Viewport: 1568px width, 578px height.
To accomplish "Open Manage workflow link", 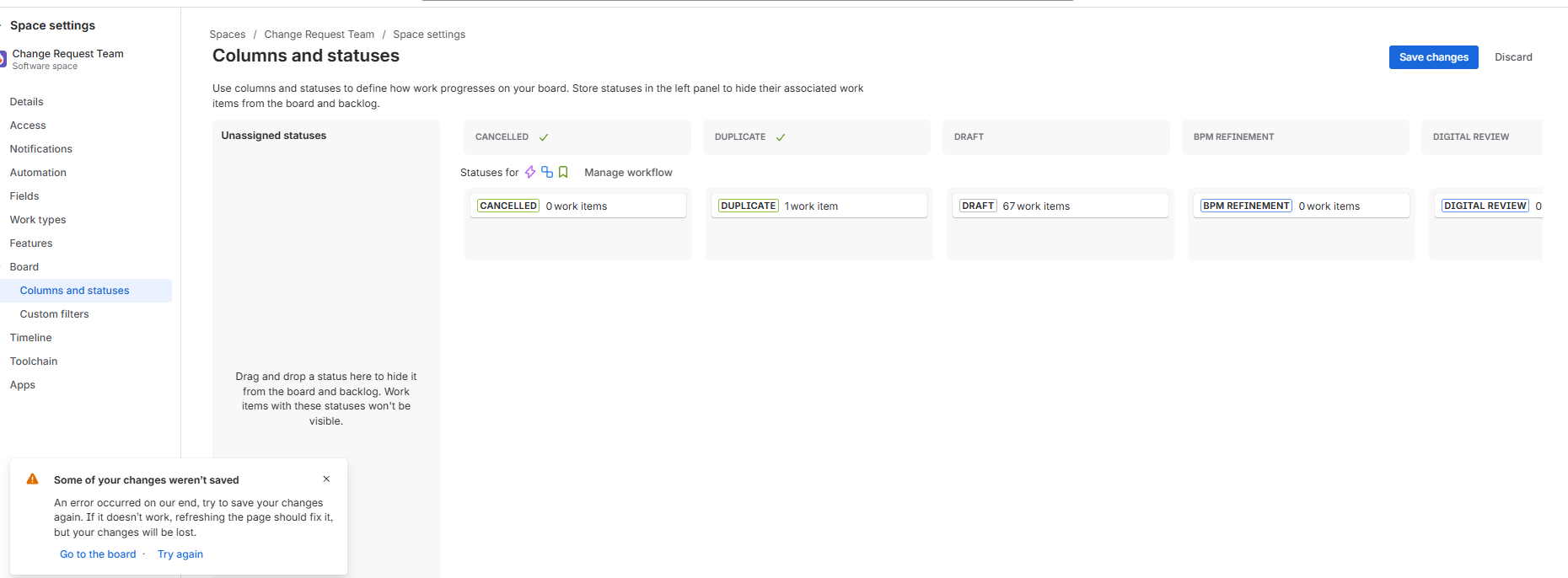I will [628, 173].
